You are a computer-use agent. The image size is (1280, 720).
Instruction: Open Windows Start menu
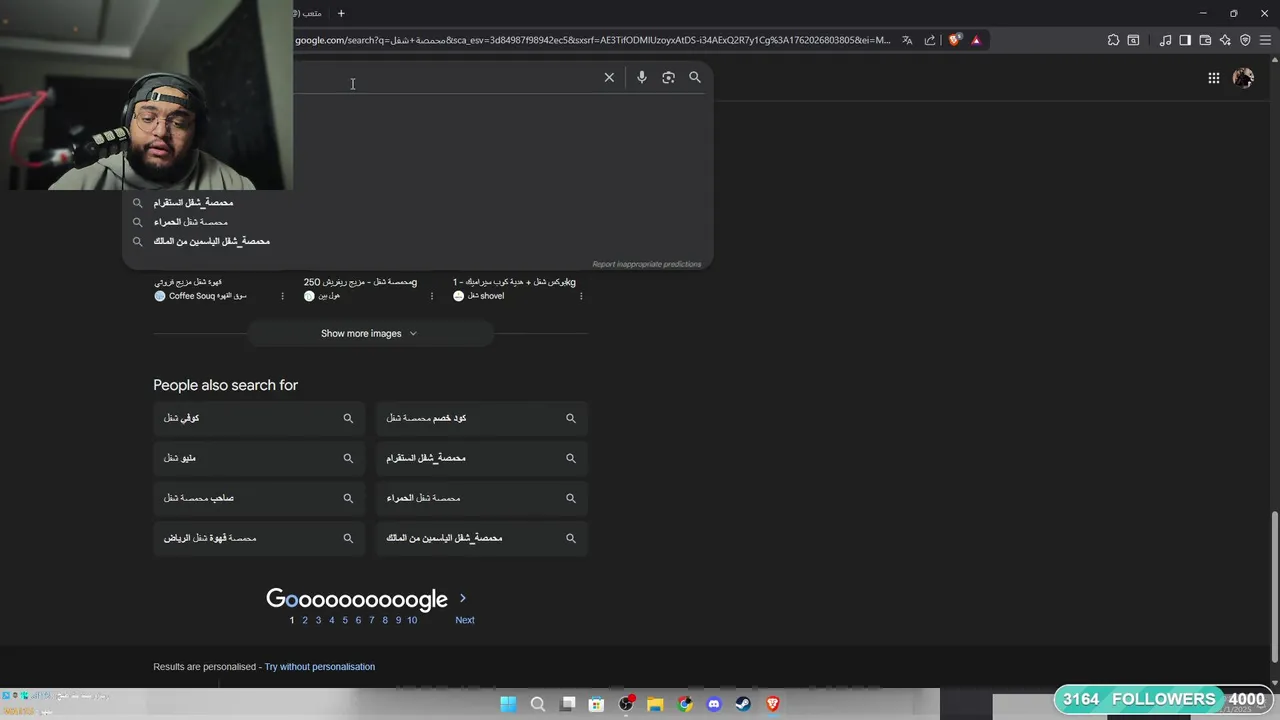pos(508,704)
